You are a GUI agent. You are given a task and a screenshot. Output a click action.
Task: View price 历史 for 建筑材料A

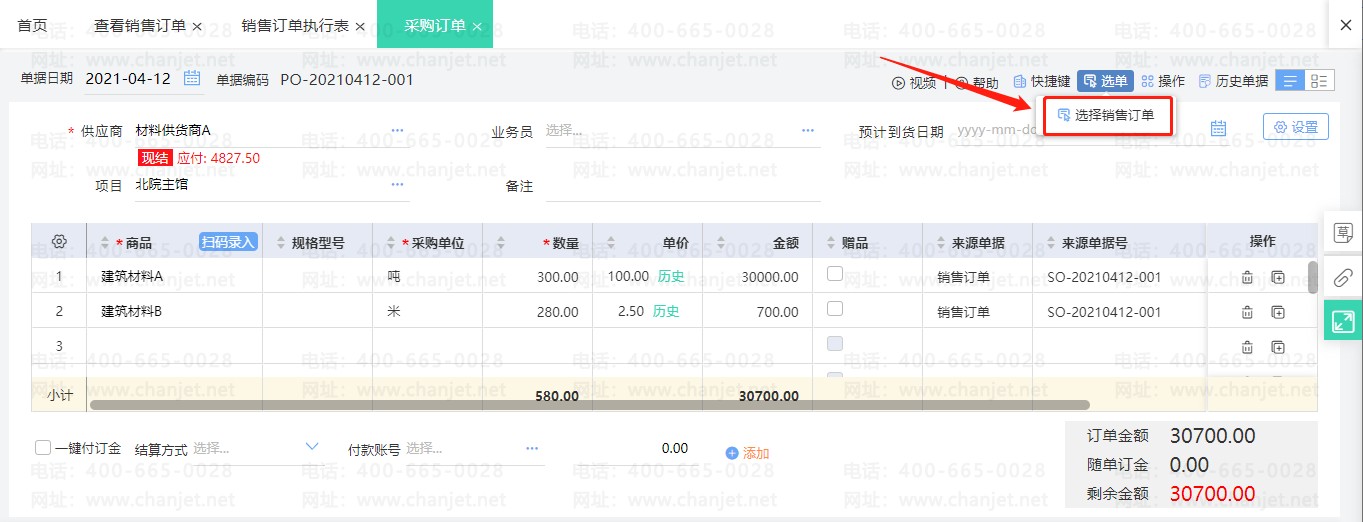[x=671, y=276]
